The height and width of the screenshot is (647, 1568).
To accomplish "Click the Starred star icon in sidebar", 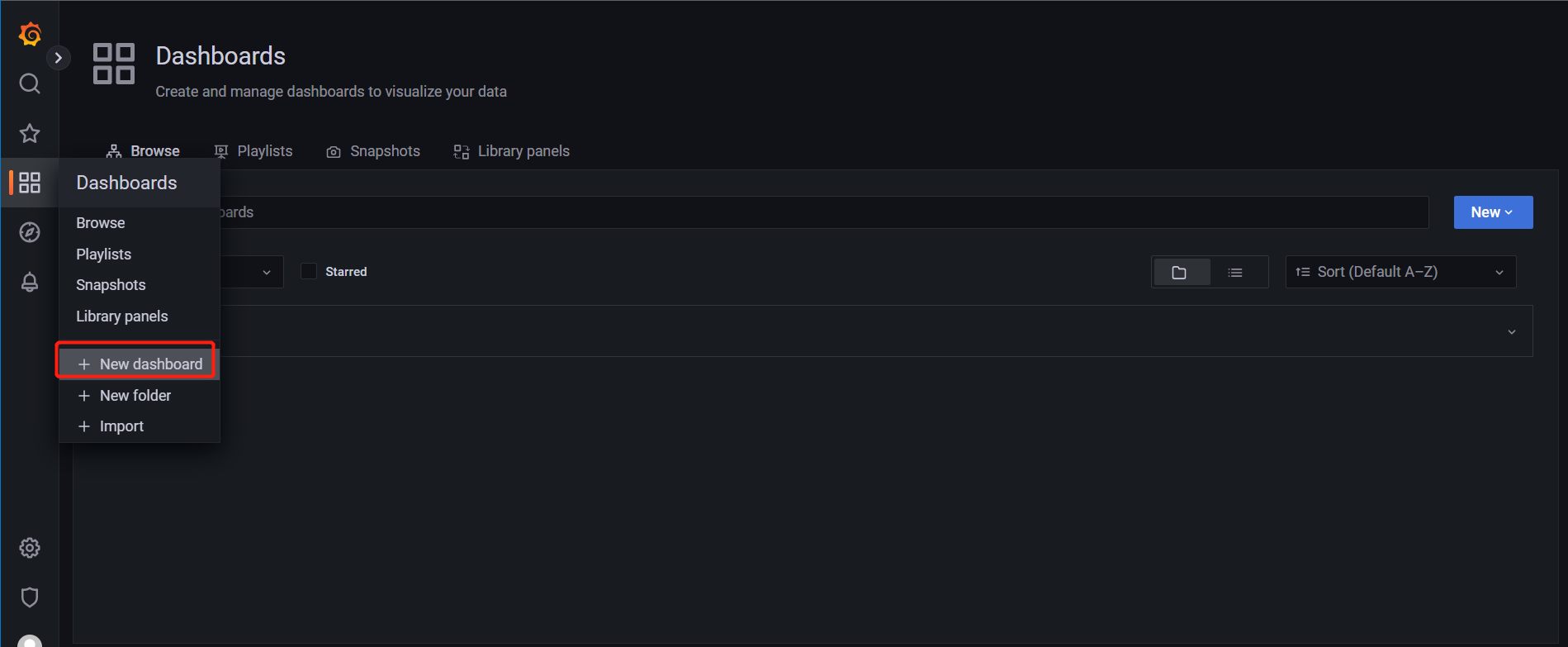I will point(30,133).
